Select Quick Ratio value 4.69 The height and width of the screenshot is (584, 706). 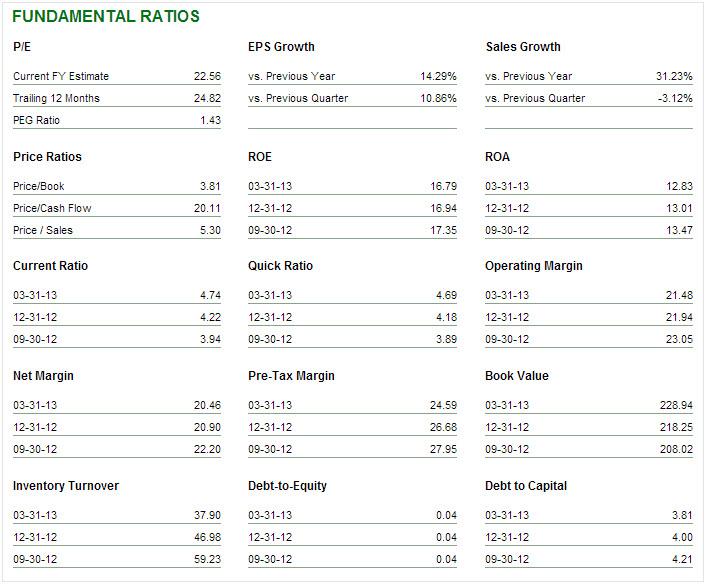[x=446, y=295]
